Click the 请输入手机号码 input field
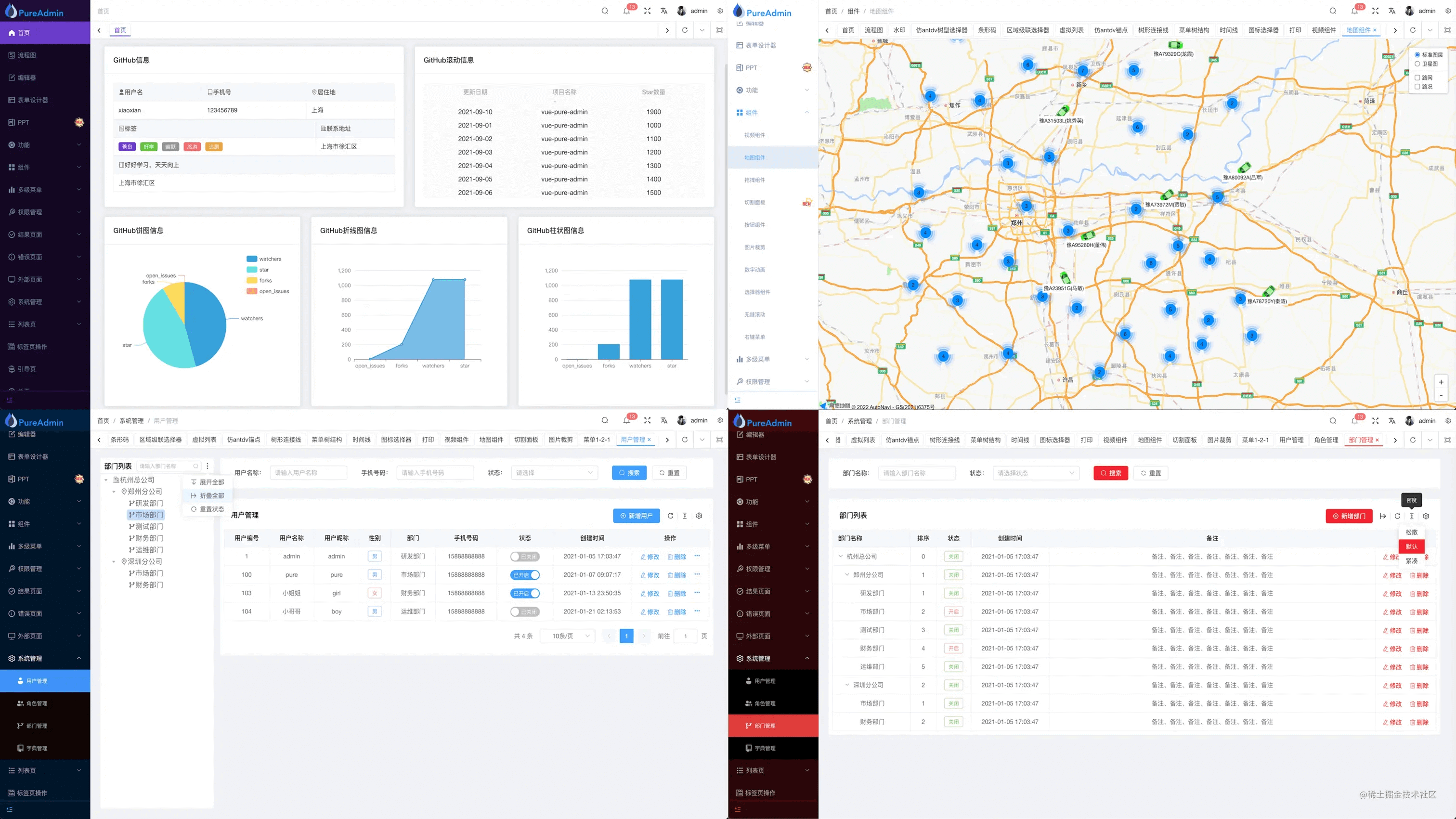The height and width of the screenshot is (819, 1456). point(435,473)
